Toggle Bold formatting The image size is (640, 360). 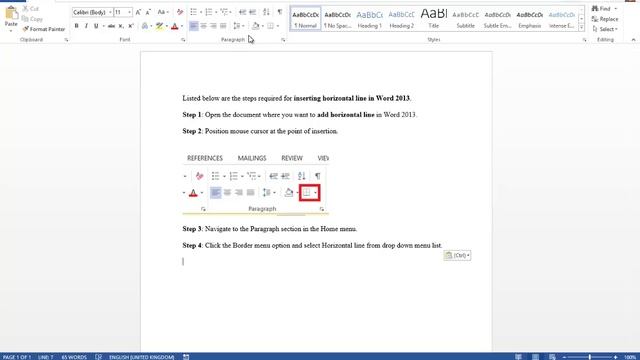coord(76,26)
